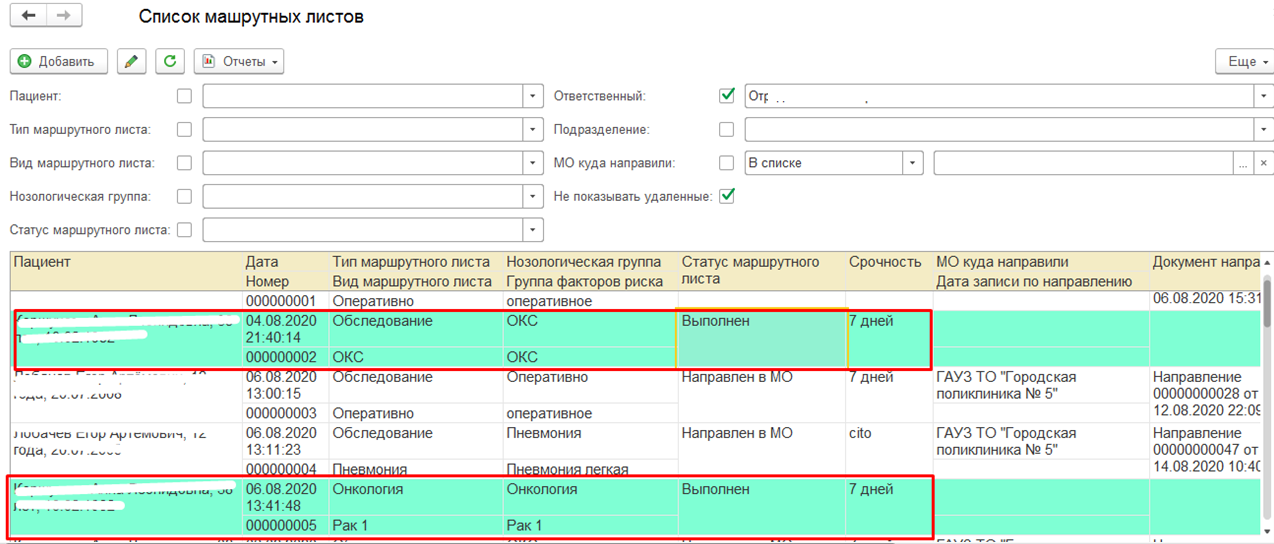Click the Срочность column header
This screenshot has height=544, width=1274.
pyautogui.click(x=885, y=262)
